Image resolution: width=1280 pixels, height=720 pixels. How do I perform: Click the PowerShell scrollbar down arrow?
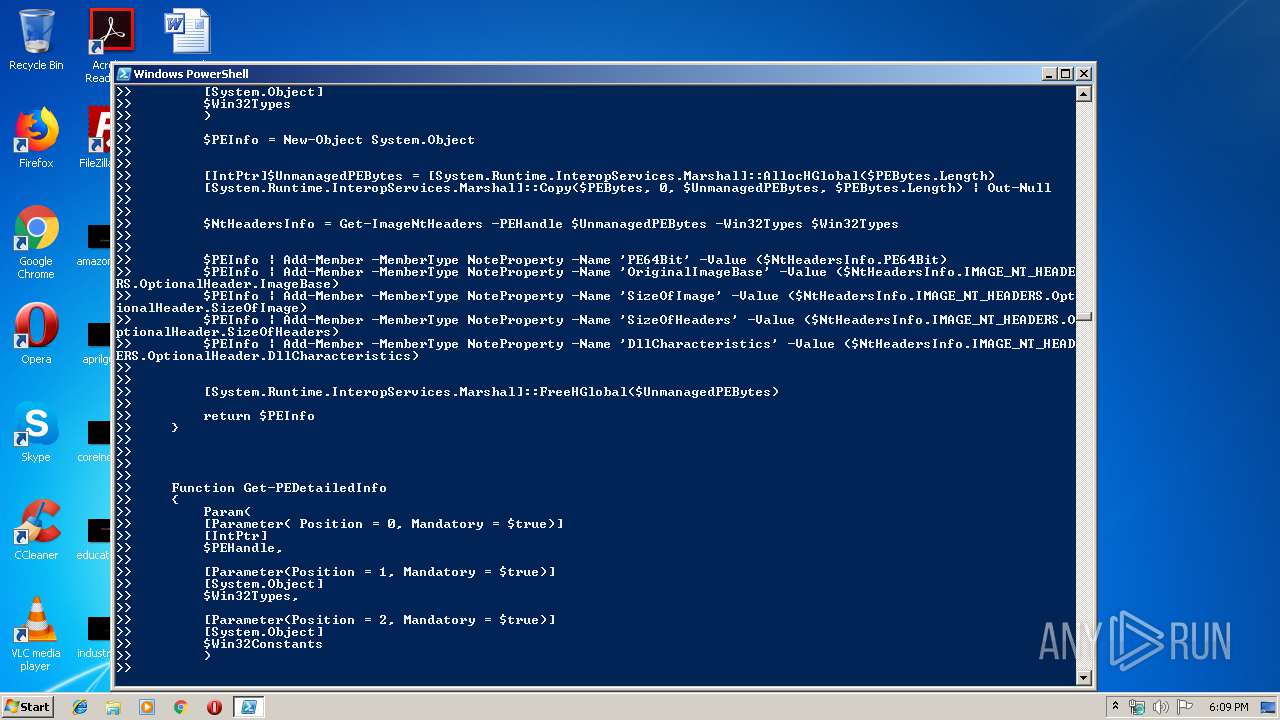pyautogui.click(x=1083, y=677)
